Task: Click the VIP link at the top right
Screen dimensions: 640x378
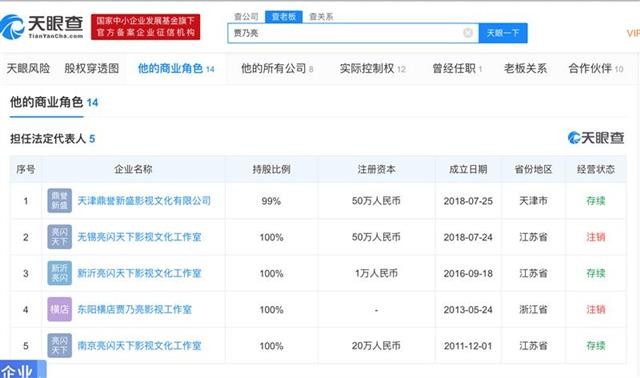Action: click(633, 33)
